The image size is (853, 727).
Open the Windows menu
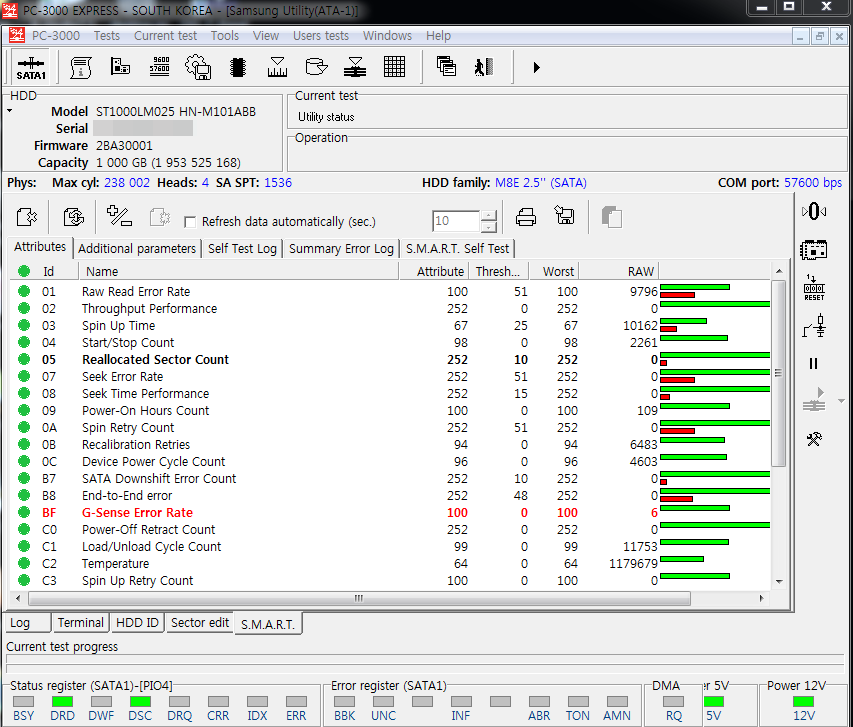click(387, 36)
